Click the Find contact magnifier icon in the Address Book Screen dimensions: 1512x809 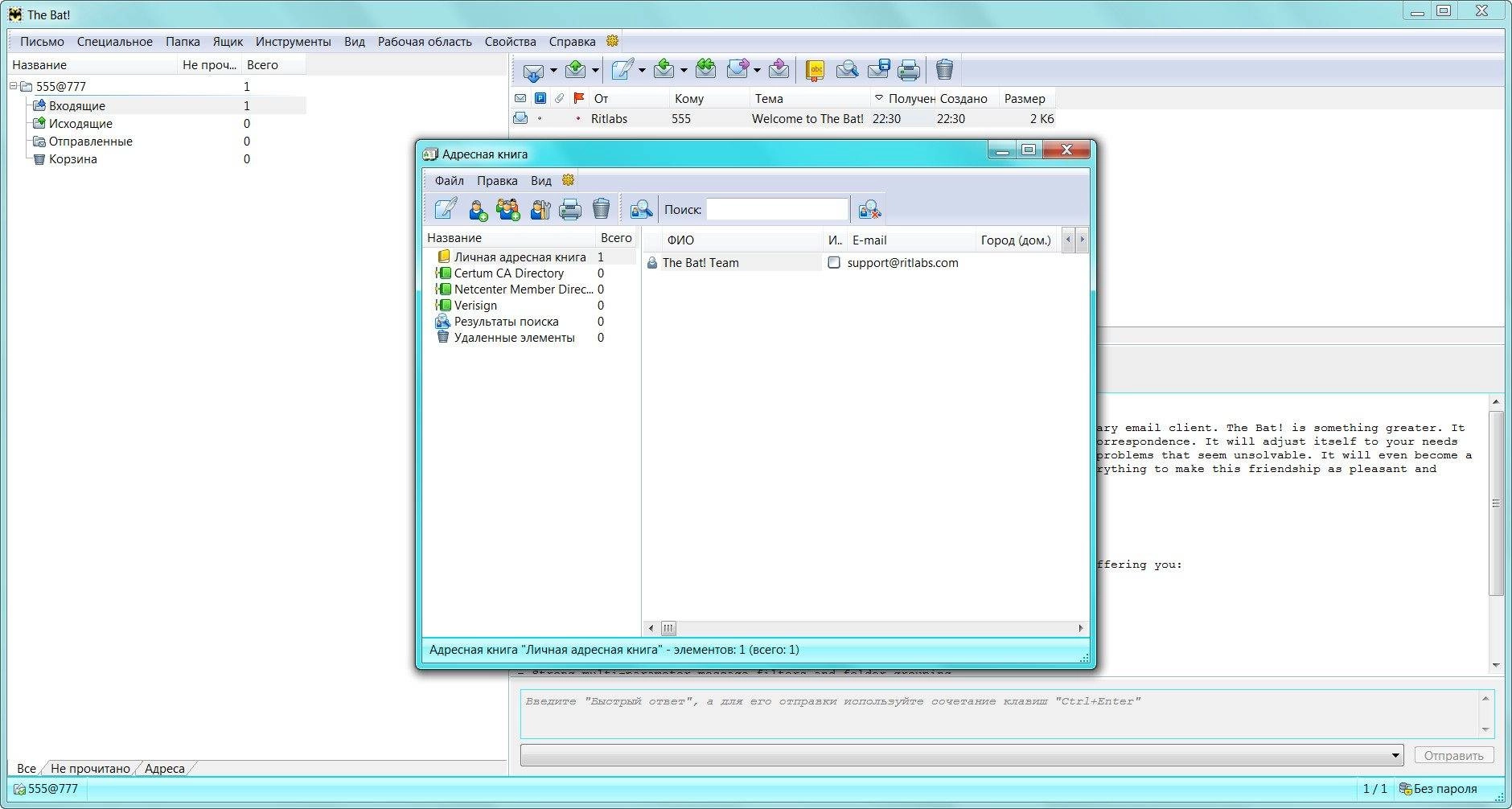pyautogui.click(x=641, y=210)
